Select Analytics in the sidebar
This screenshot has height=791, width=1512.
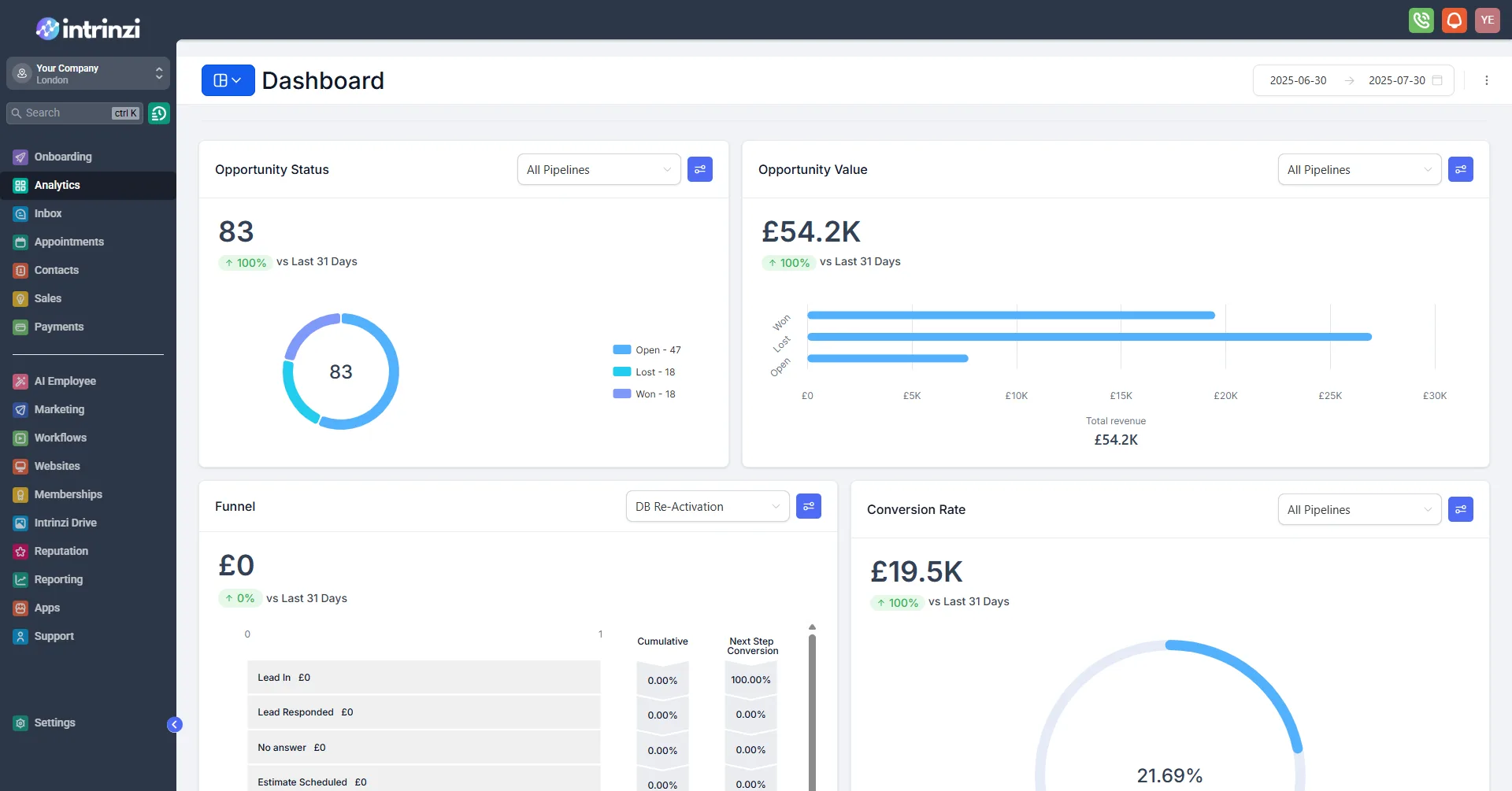(x=56, y=185)
